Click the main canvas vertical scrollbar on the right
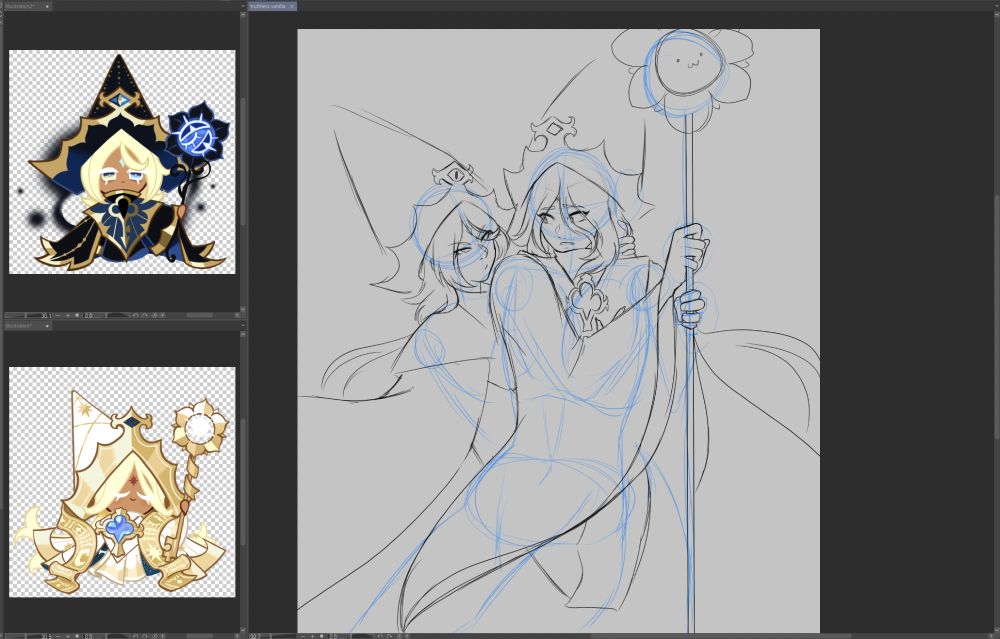1000x639 pixels. tap(996, 319)
